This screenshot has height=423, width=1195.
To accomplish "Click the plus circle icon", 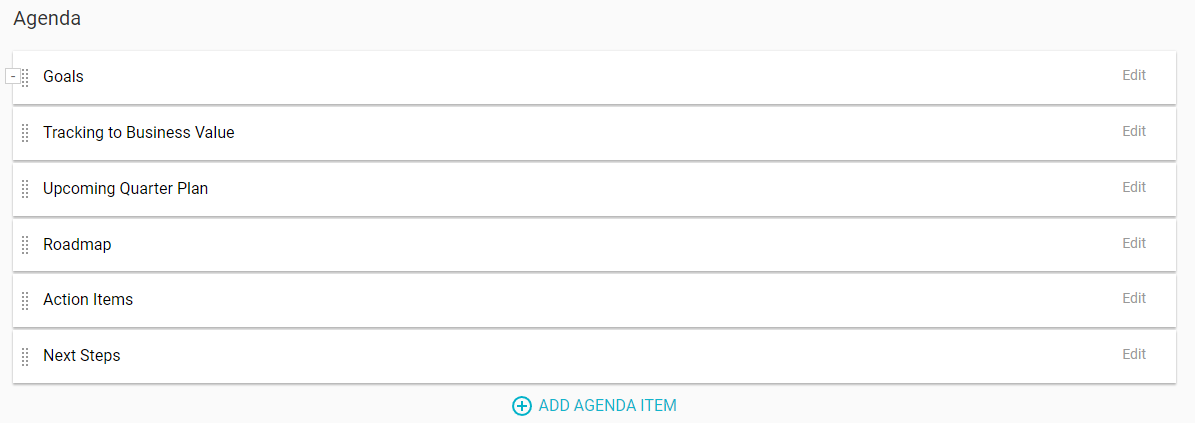I will tap(521, 406).
